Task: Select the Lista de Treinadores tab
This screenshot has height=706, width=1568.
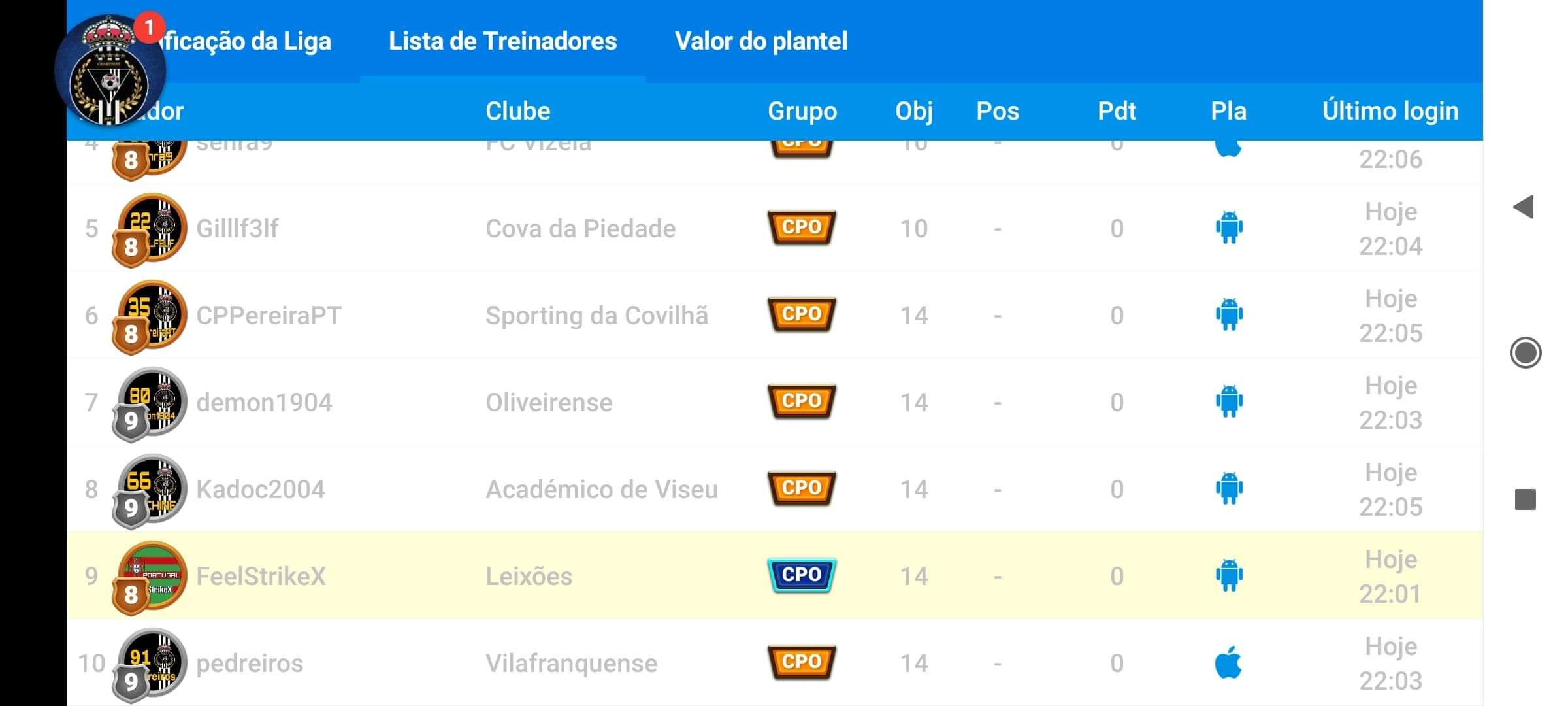Action: tap(502, 41)
